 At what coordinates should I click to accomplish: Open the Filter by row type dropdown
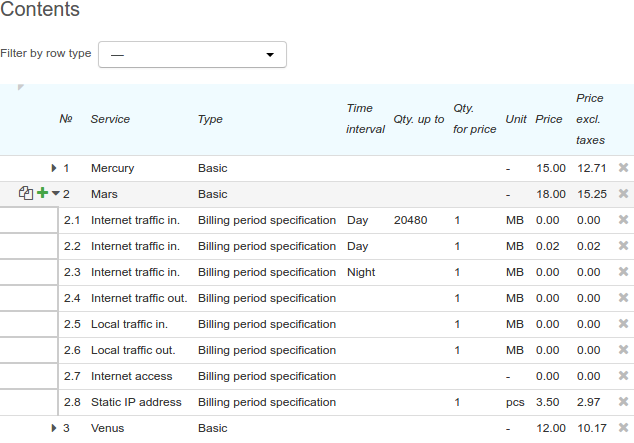192,55
